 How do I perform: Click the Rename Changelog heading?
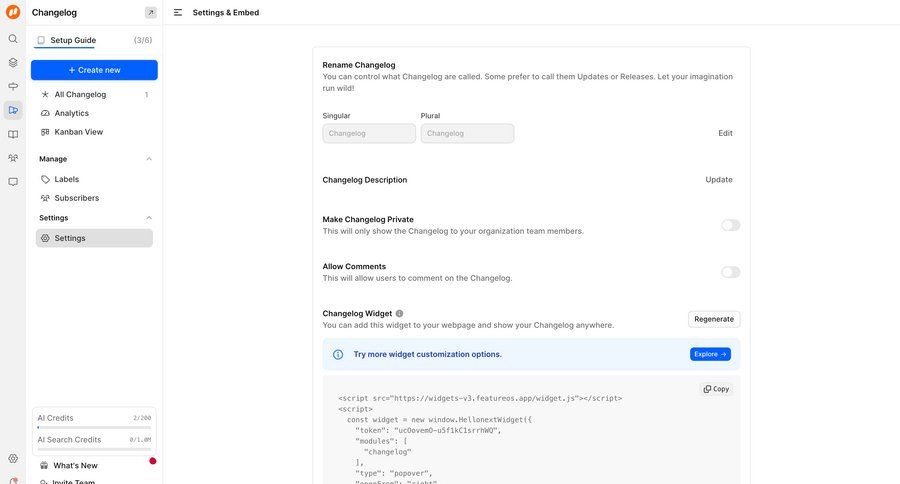pos(359,65)
